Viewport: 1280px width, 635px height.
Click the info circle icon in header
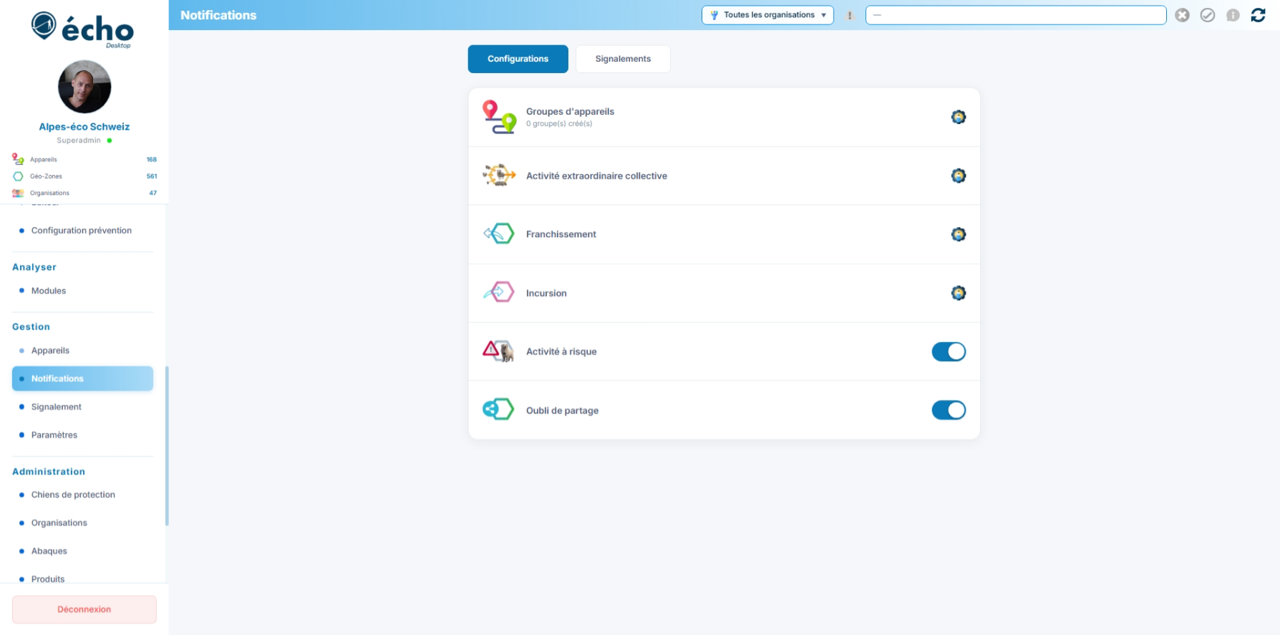click(x=1233, y=15)
